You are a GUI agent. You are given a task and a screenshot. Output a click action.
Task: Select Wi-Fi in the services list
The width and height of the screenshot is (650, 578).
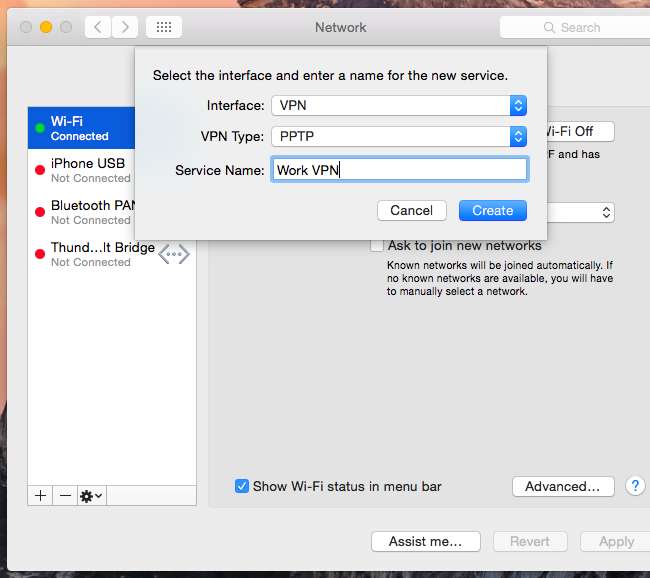pyautogui.click(x=80, y=128)
